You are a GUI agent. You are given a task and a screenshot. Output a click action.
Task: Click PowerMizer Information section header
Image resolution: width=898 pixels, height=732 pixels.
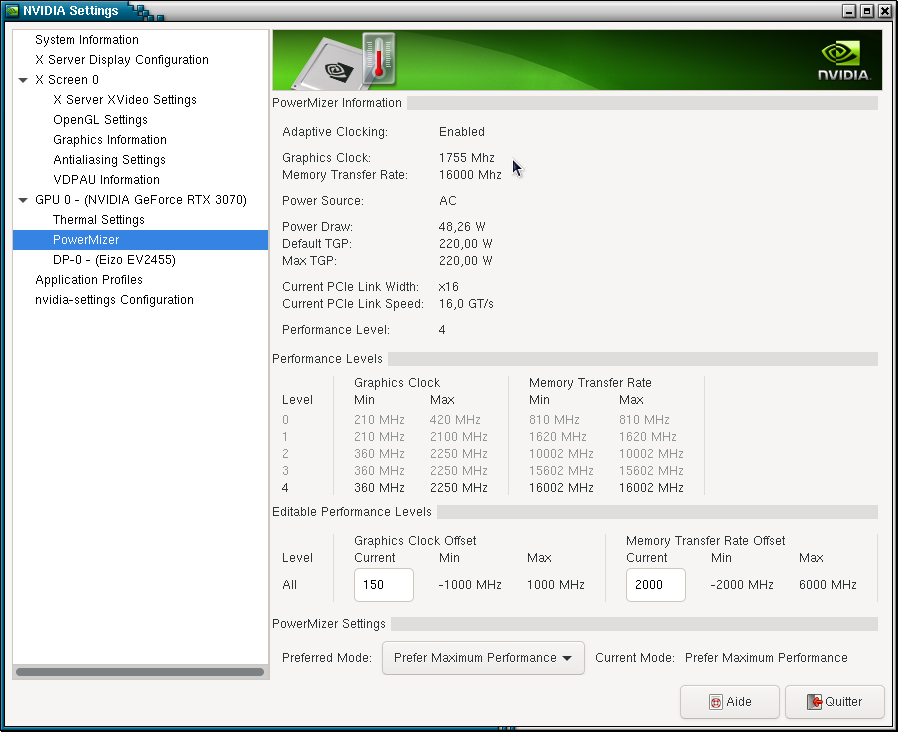(x=337, y=103)
